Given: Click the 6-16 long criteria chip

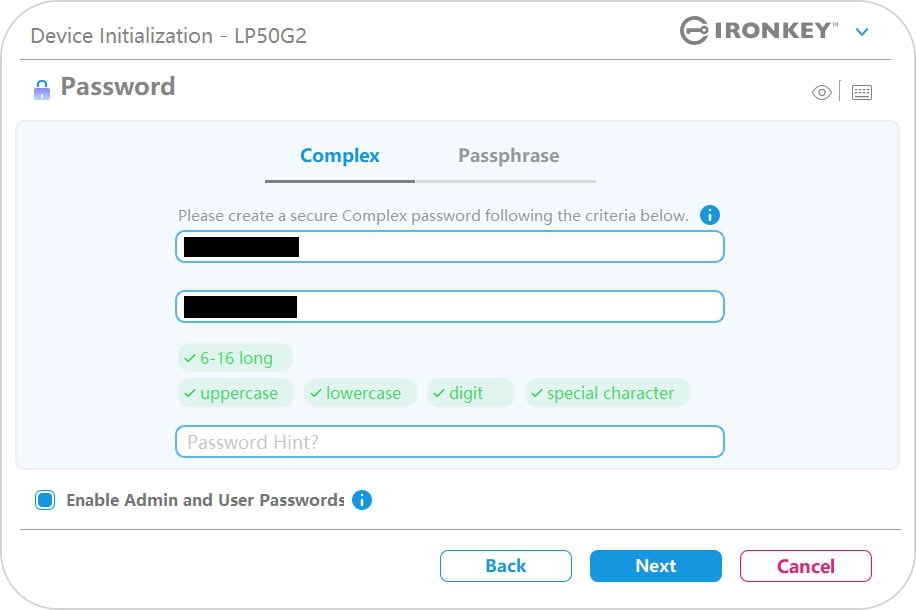Looking at the screenshot, I should [x=235, y=358].
